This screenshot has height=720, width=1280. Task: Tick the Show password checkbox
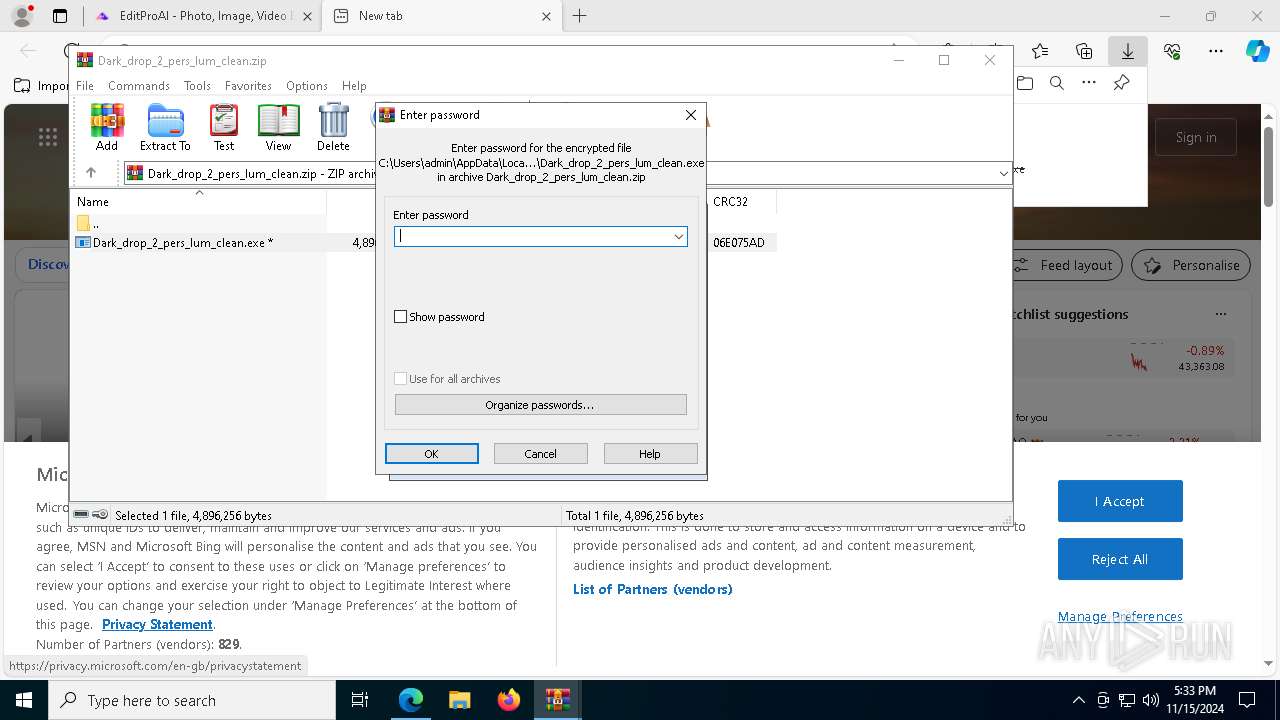(x=401, y=317)
